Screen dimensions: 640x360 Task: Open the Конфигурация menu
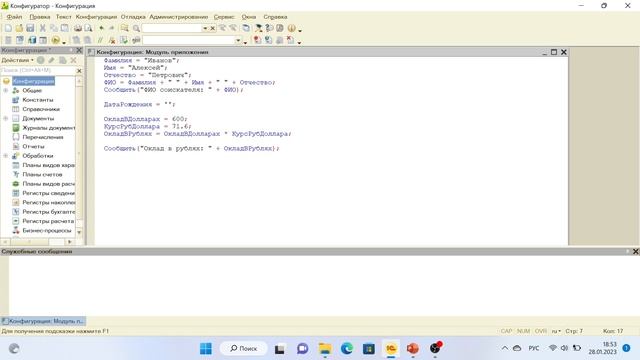click(x=96, y=17)
